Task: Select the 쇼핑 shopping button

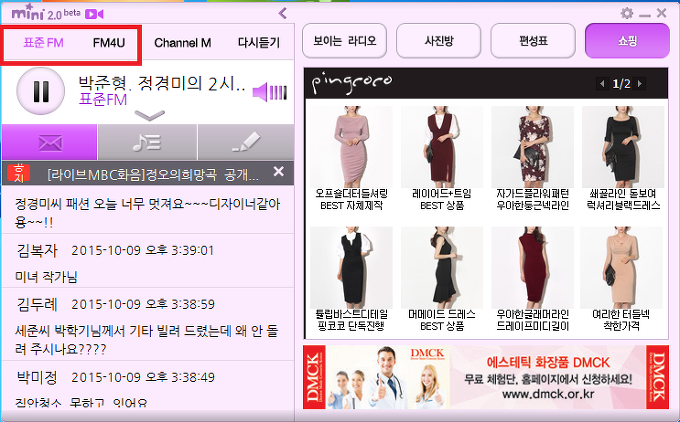Action: pyautogui.click(x=627, y=41)
